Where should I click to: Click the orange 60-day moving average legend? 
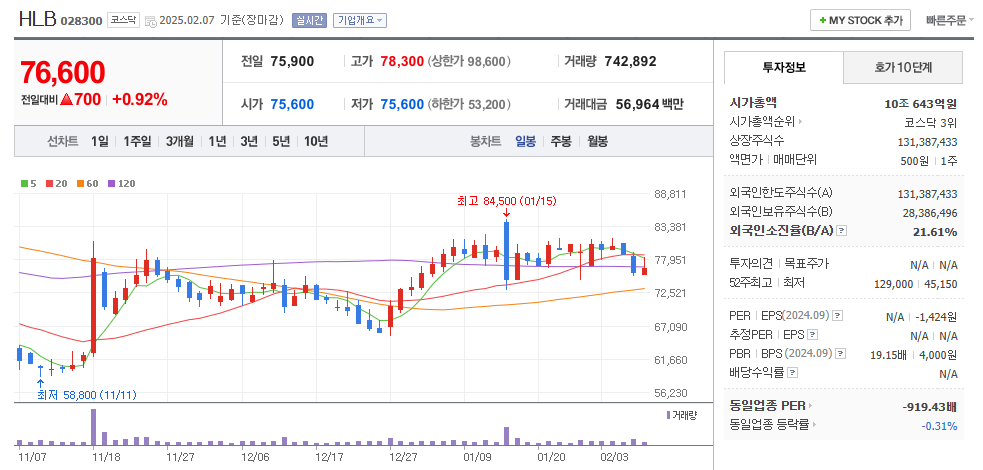88,184
